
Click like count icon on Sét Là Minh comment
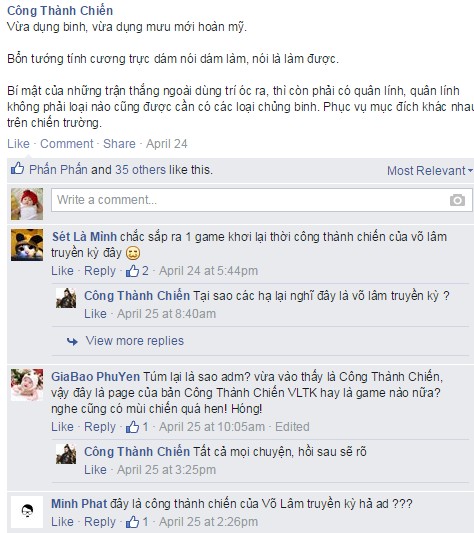coord(132,271)
